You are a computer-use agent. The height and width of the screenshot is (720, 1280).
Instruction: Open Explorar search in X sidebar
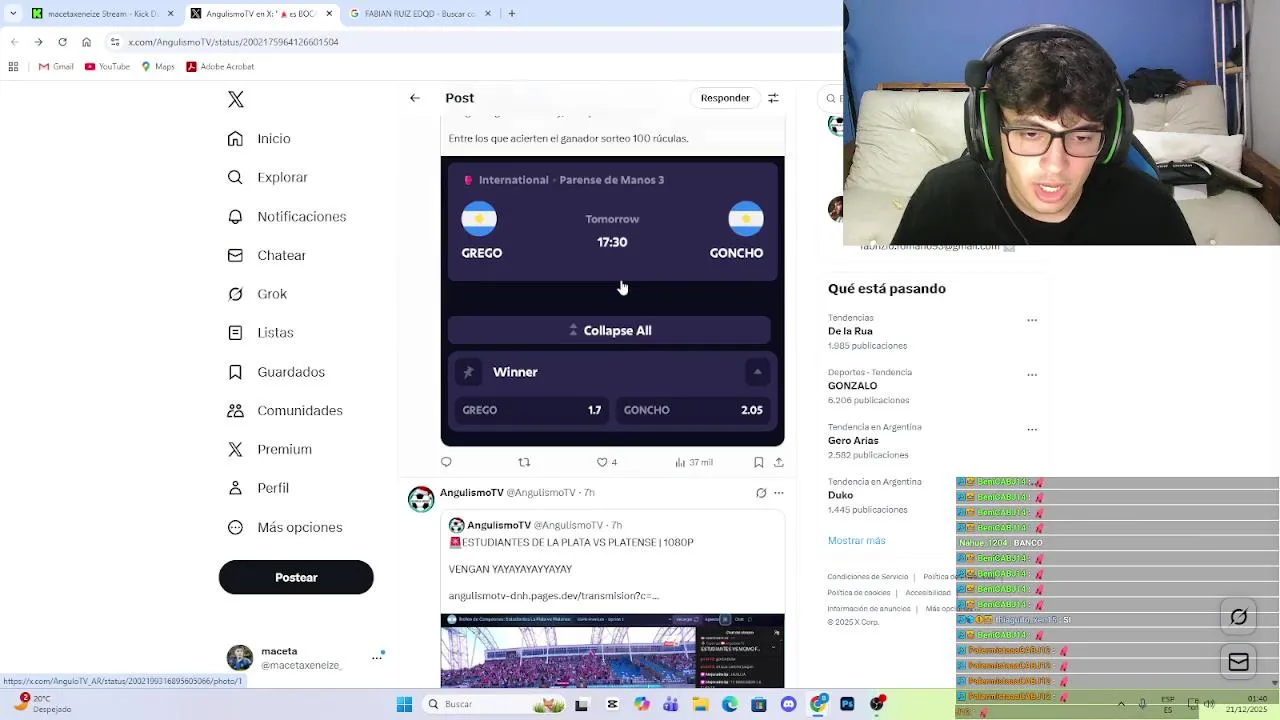click(x=267, y=178)
